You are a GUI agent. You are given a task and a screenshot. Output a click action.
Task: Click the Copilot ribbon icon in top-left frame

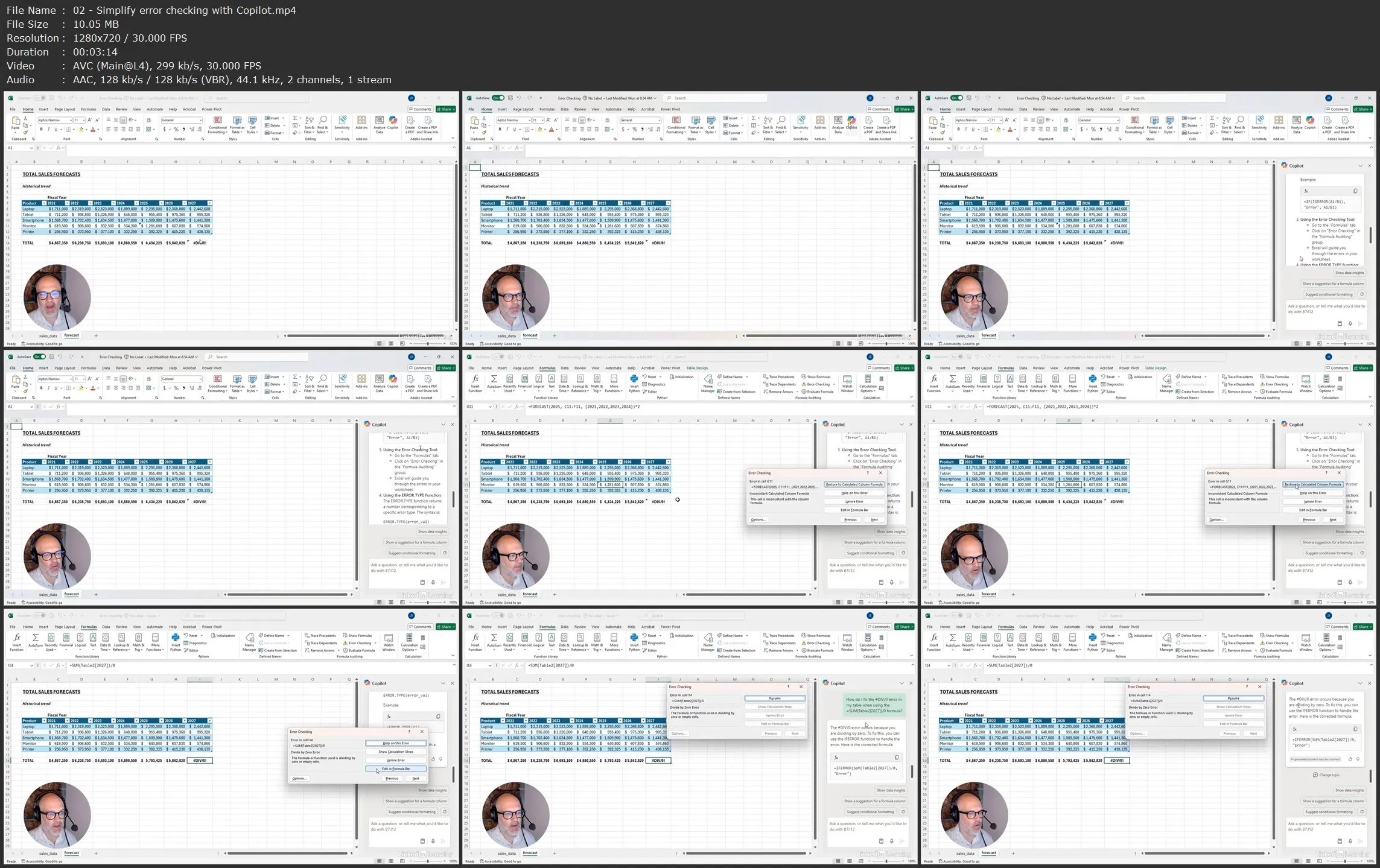(393, 123)
